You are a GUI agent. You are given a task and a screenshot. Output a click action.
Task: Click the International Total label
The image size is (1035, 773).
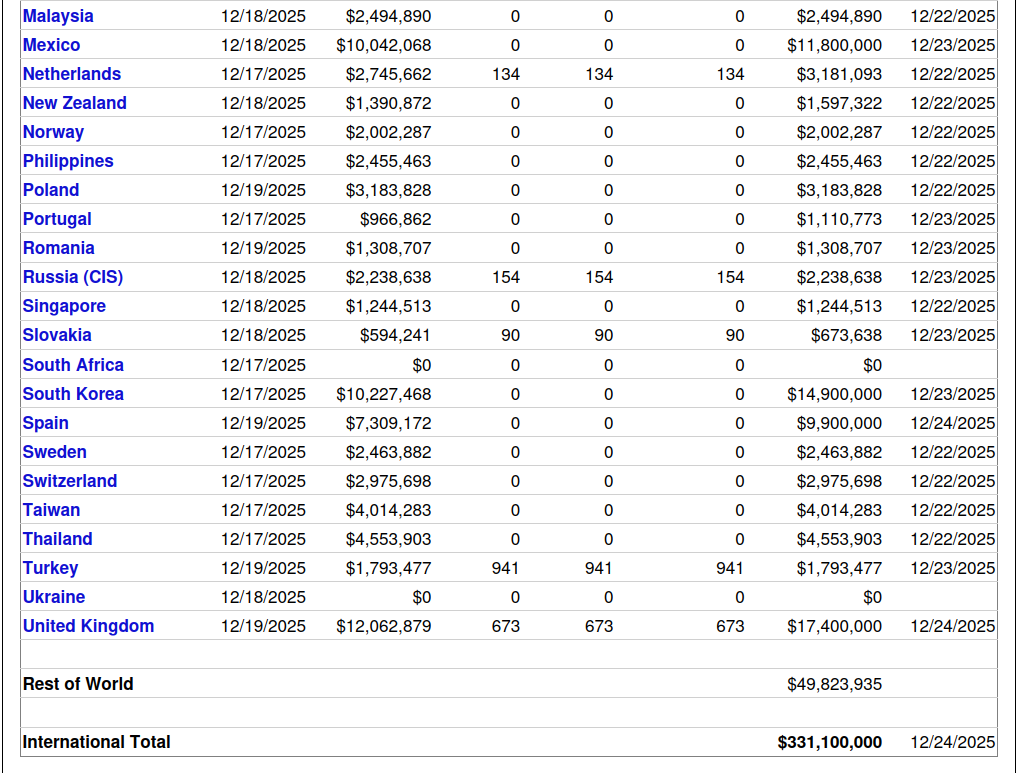point(96,743)
